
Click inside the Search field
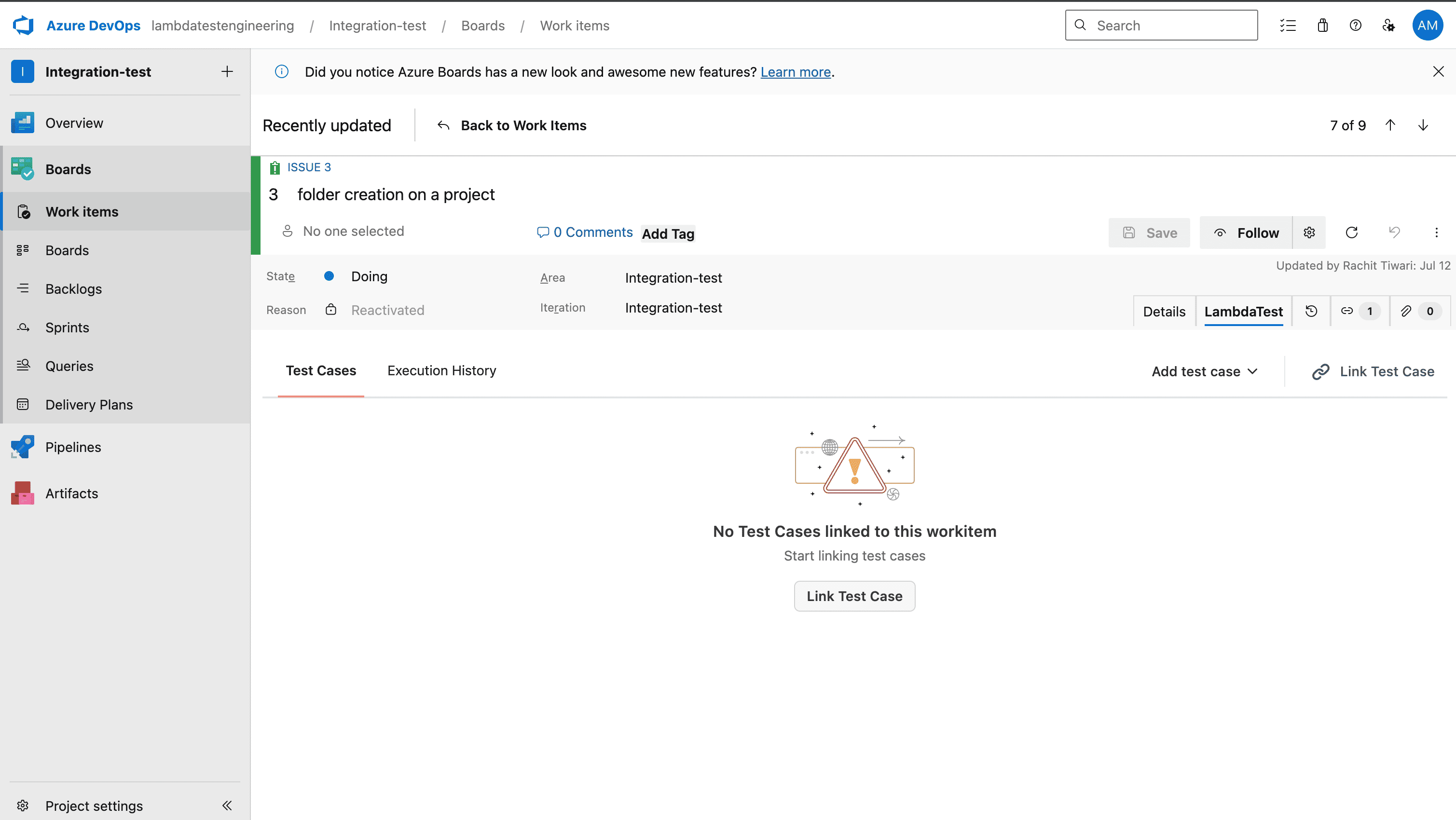click(x=1161, y=25)
